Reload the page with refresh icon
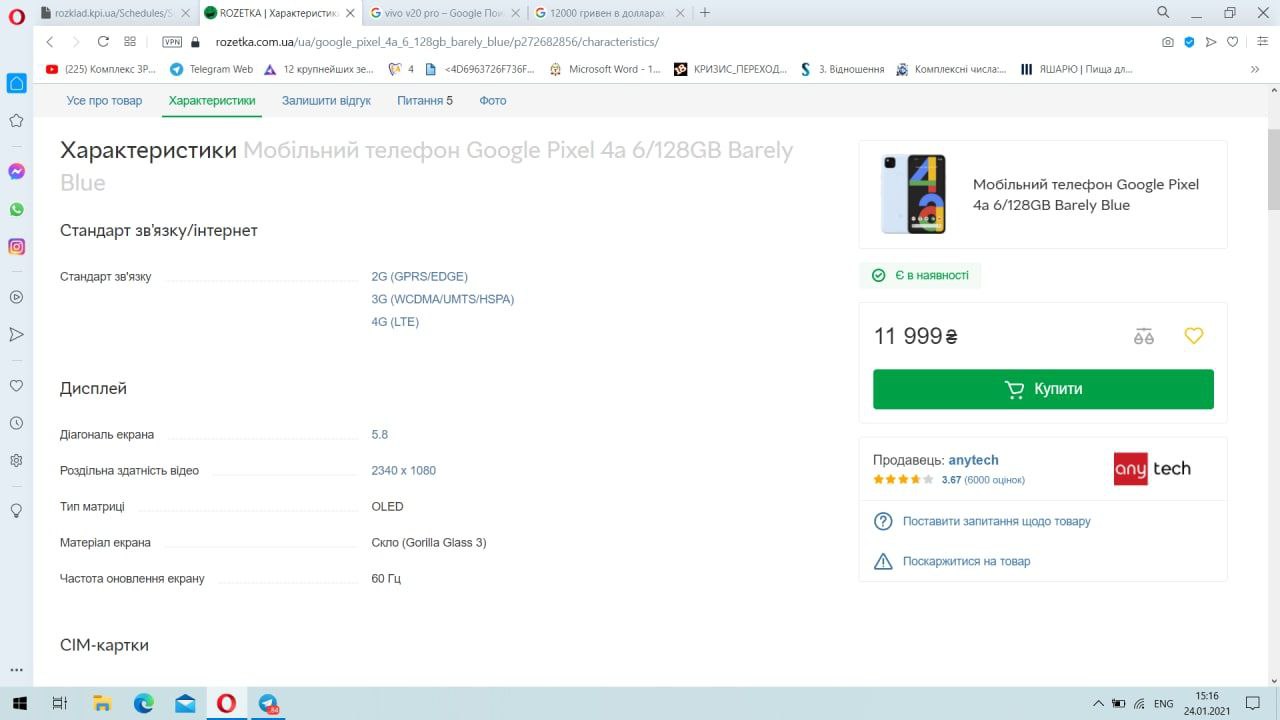 (x=103, y=42)
